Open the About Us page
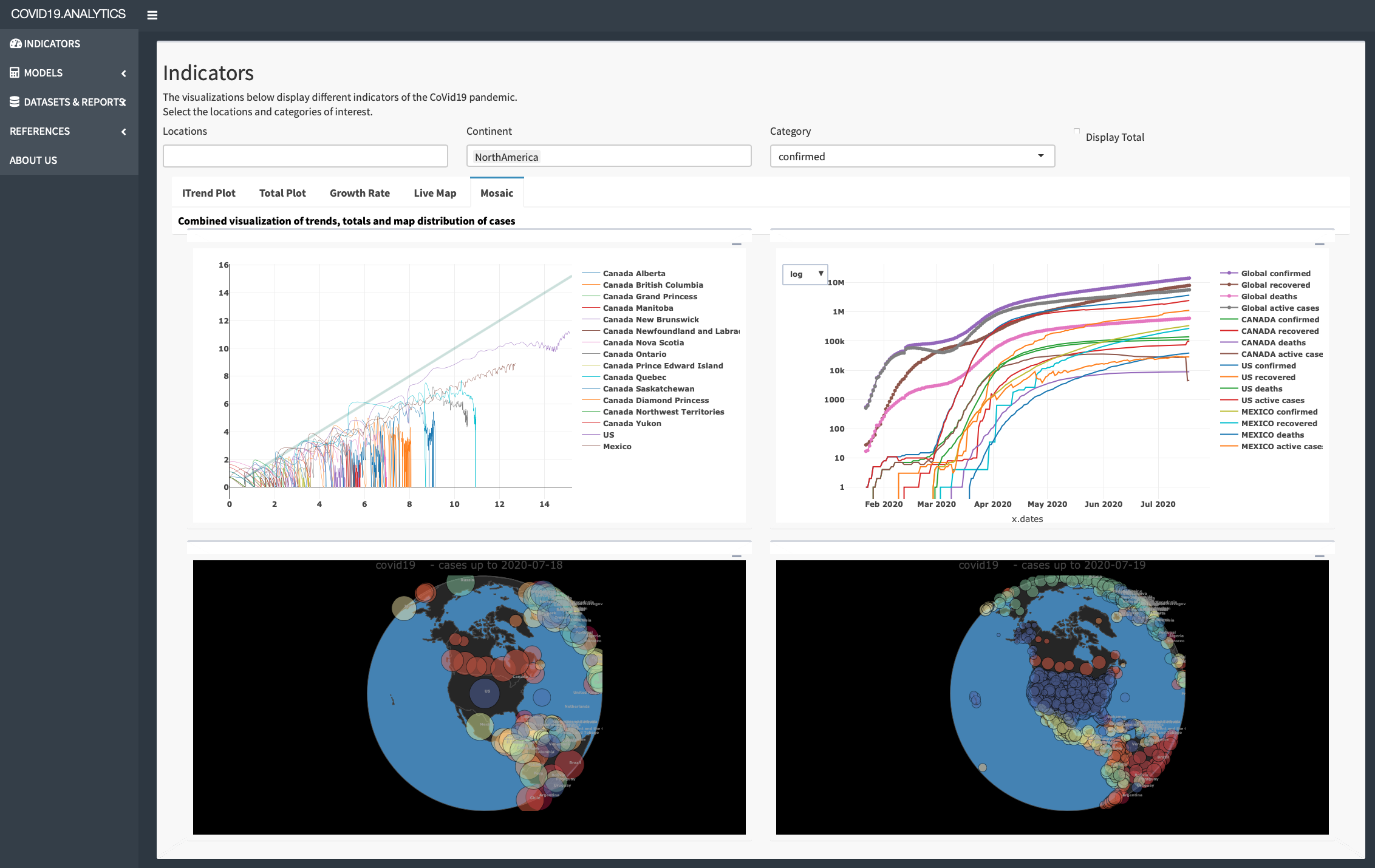Image resolution: width=1375 pixels, height=868 pixels. [33, 160]
